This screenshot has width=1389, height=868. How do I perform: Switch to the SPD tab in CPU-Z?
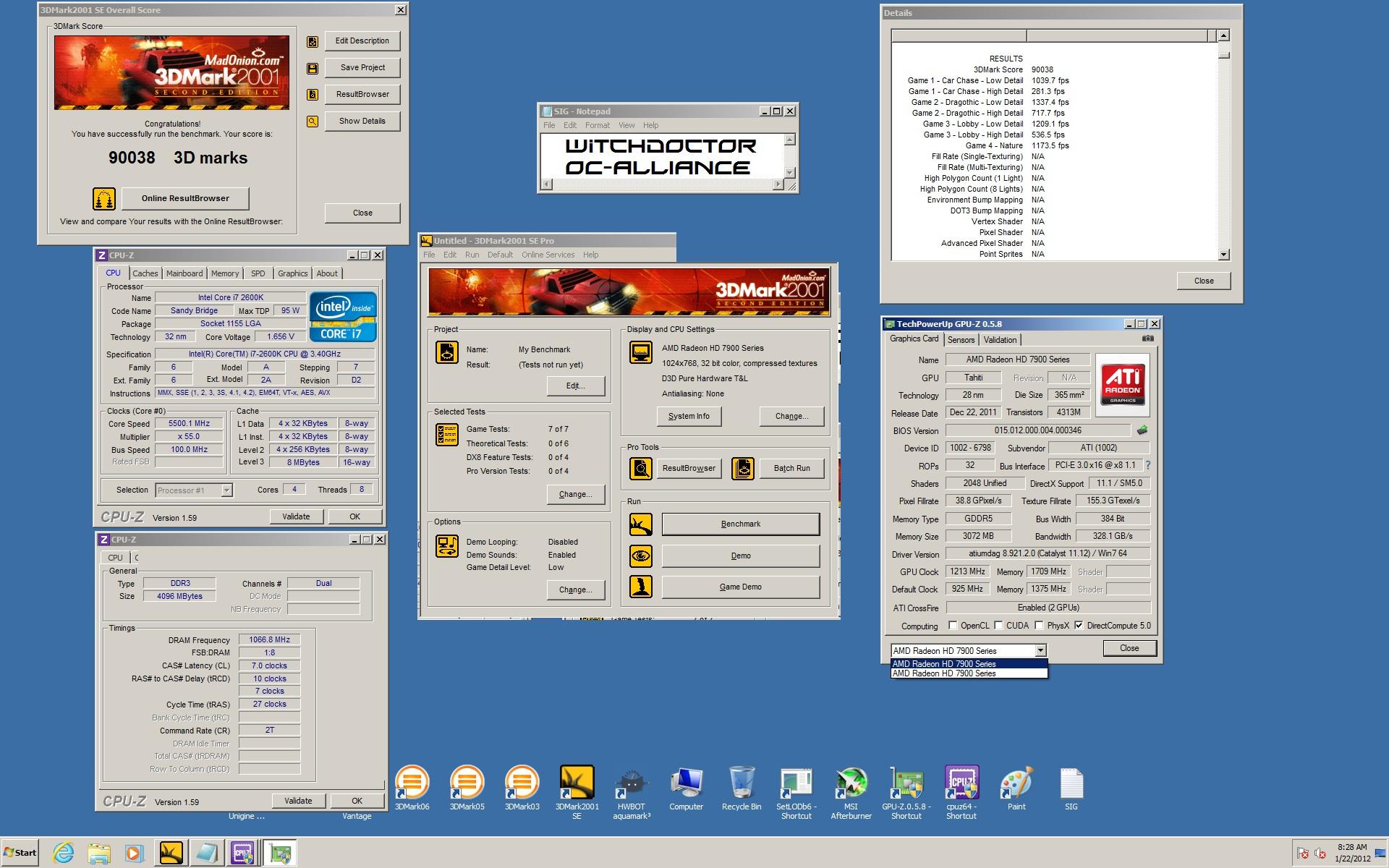258,273
